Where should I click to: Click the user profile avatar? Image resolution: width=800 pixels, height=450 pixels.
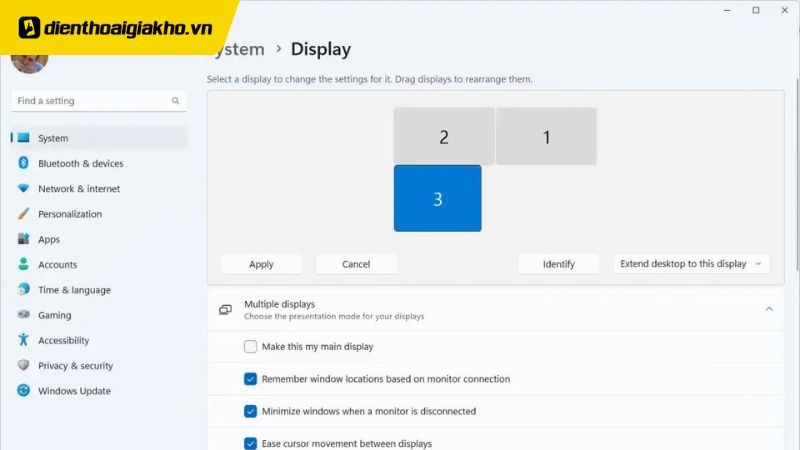pyautogui.click(x=30, y=63)
